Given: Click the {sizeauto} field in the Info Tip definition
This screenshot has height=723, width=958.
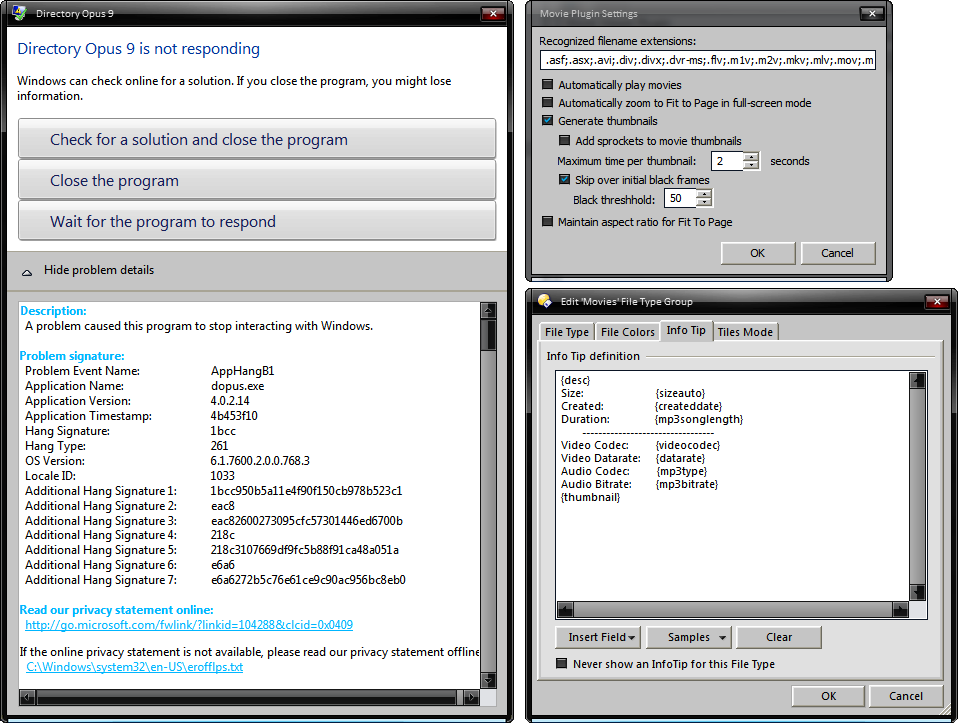Looking at the screenshot, I should click(x=680, y=393).
